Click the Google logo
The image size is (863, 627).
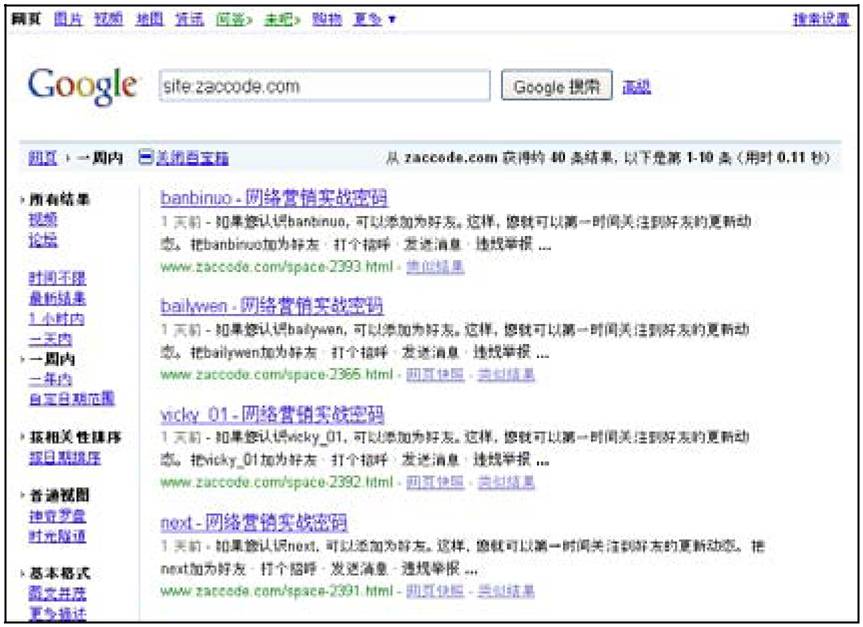(x=83, y=86)
